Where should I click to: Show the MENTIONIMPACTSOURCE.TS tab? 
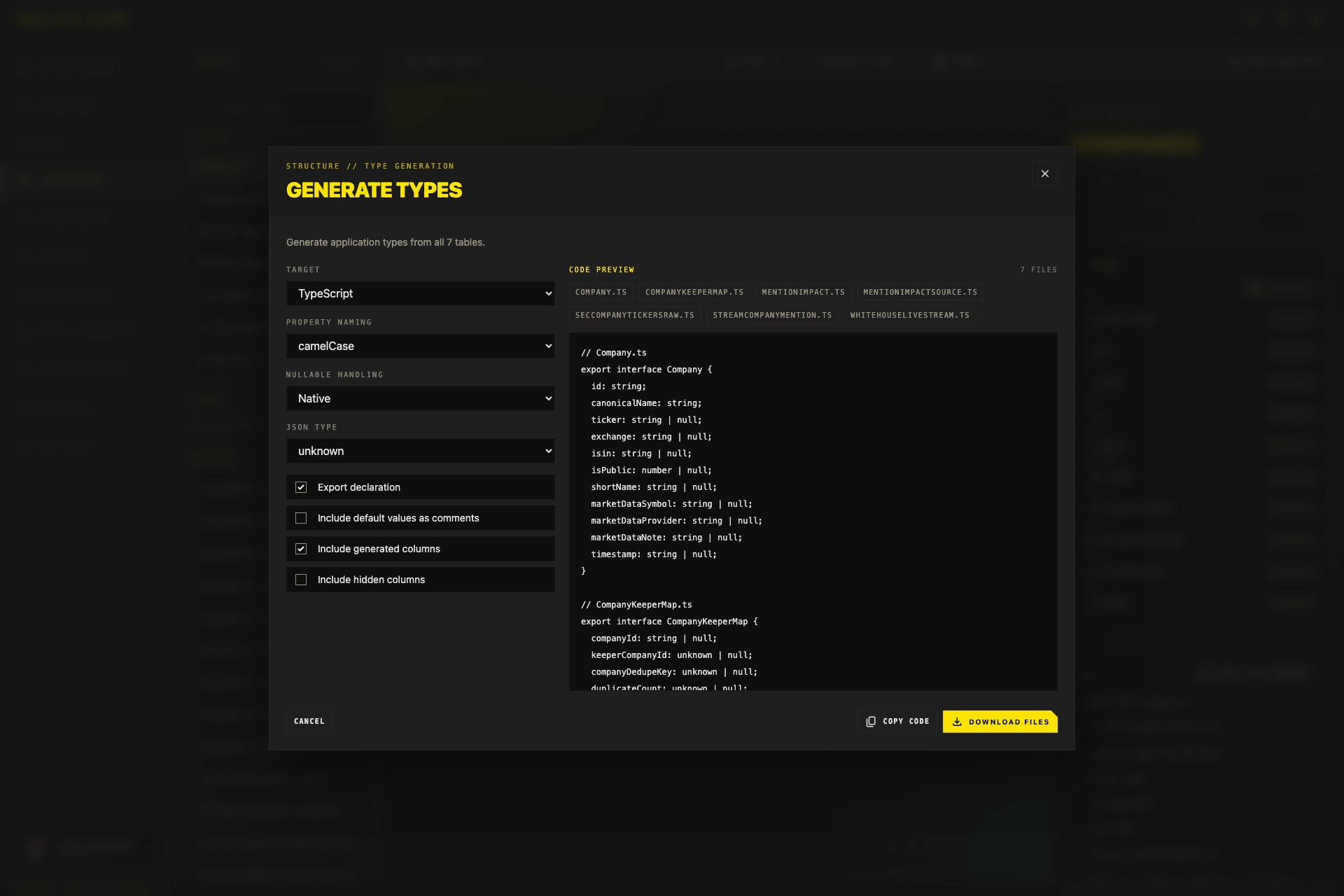(x=920, y=292)
